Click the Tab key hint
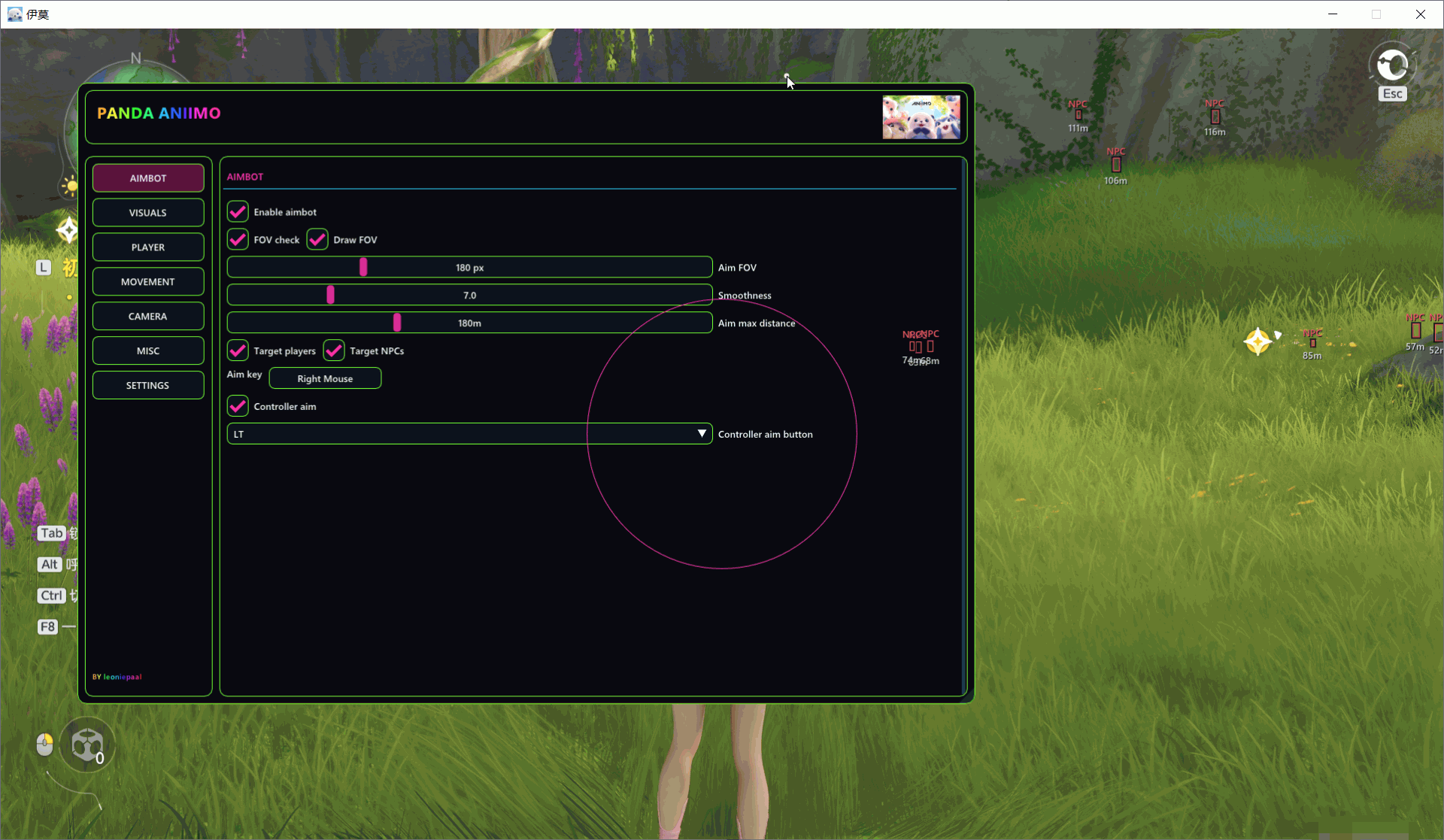 (x=52, y=533)
